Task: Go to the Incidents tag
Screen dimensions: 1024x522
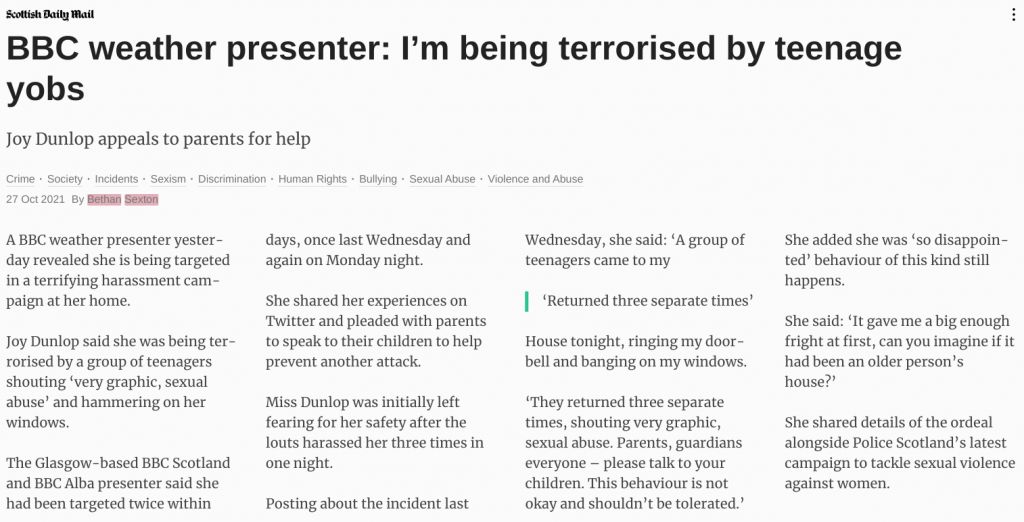Action: click(x=116, y=179)
